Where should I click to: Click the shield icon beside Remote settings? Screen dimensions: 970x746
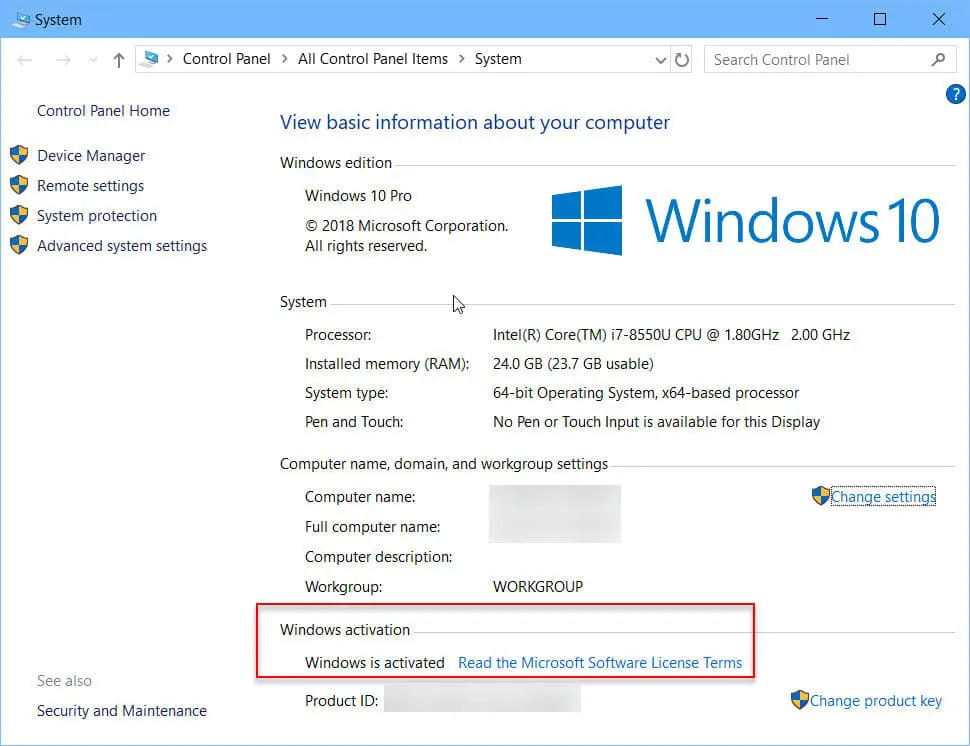20,185
